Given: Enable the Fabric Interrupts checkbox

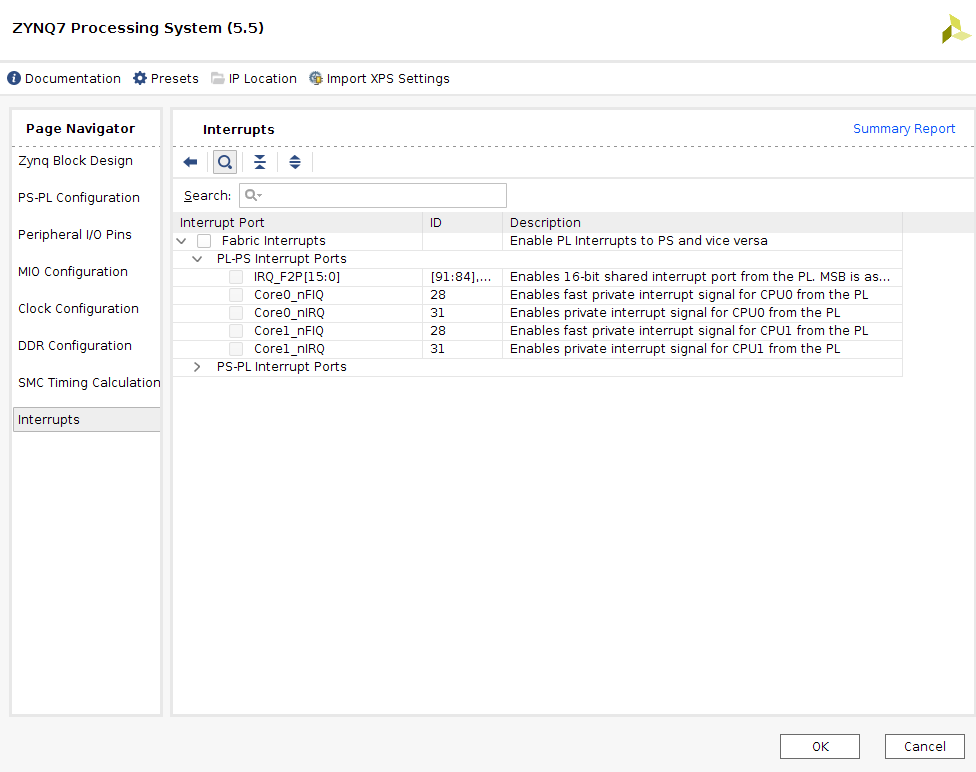Looking at the screenshot, I should tap(204, 241).
